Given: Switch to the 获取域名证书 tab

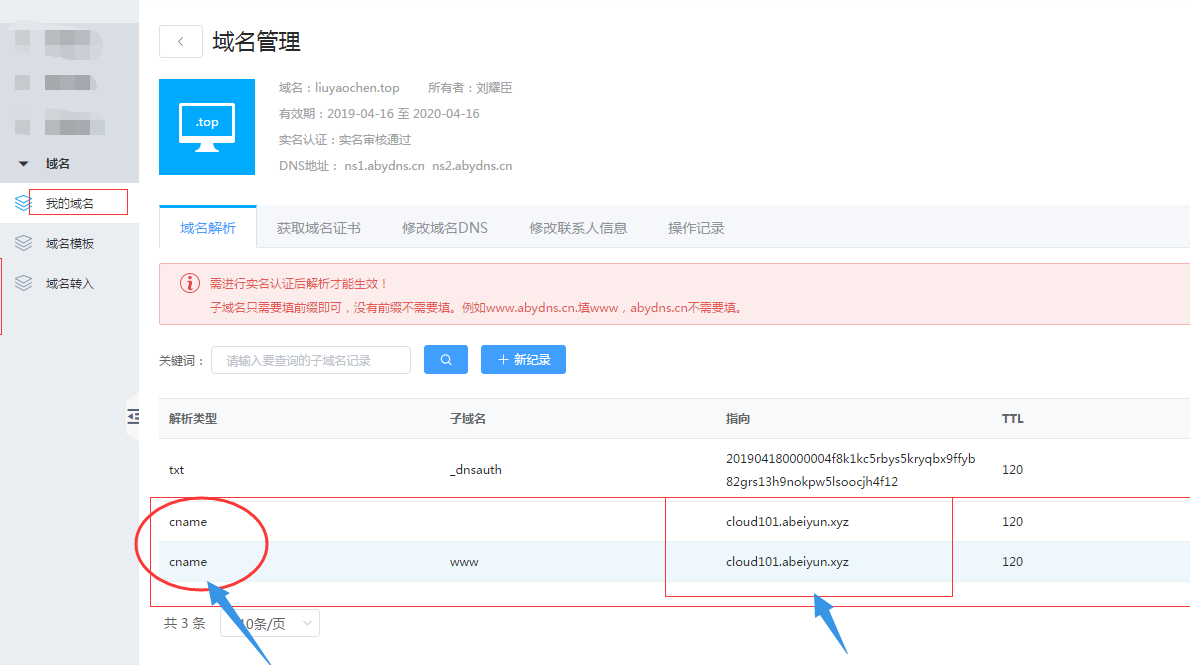Looking at the screenshot, I should pyautogui.click(x=318, y=228).
